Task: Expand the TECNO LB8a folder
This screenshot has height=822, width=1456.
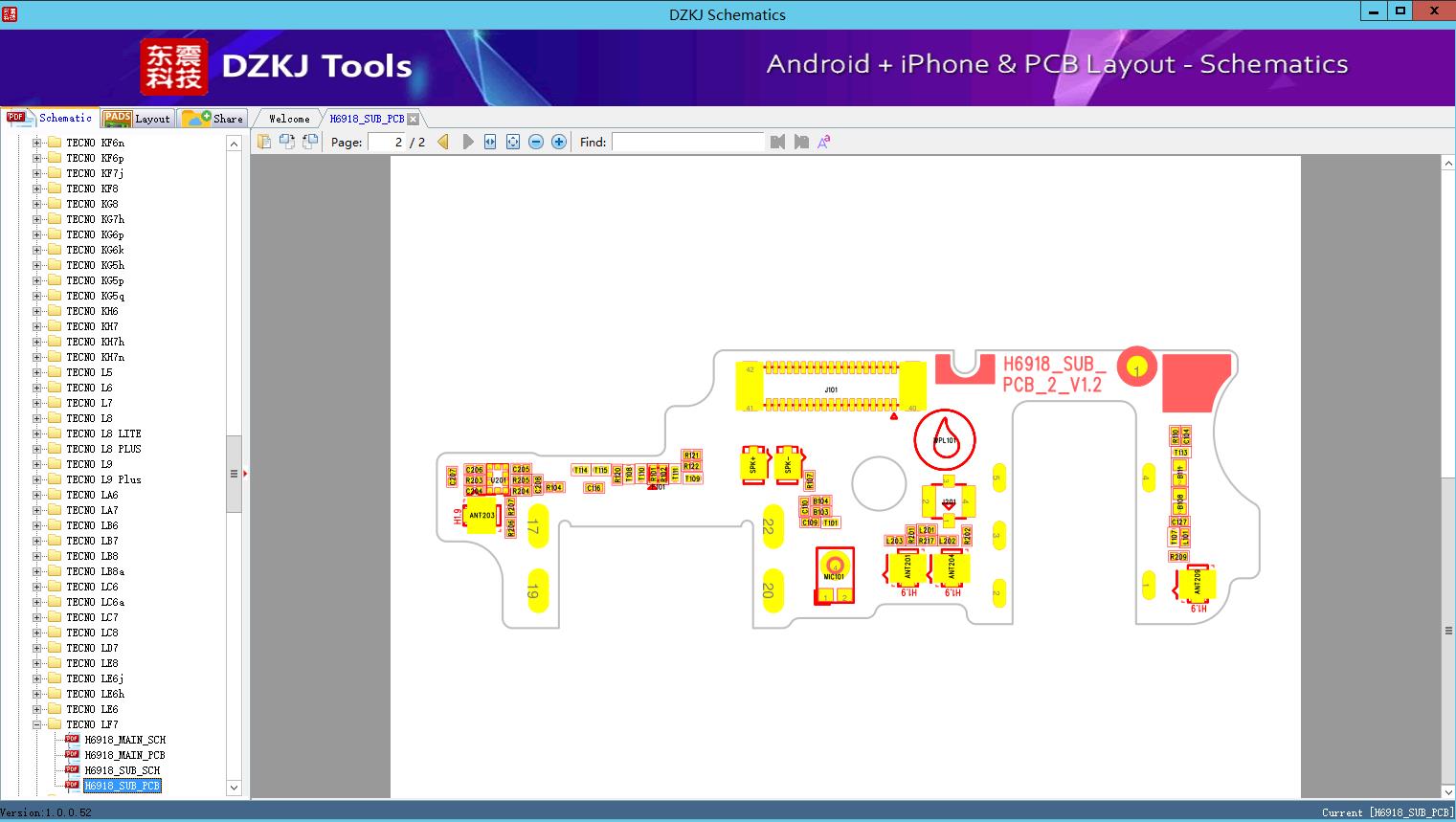Action: [36, 571]
